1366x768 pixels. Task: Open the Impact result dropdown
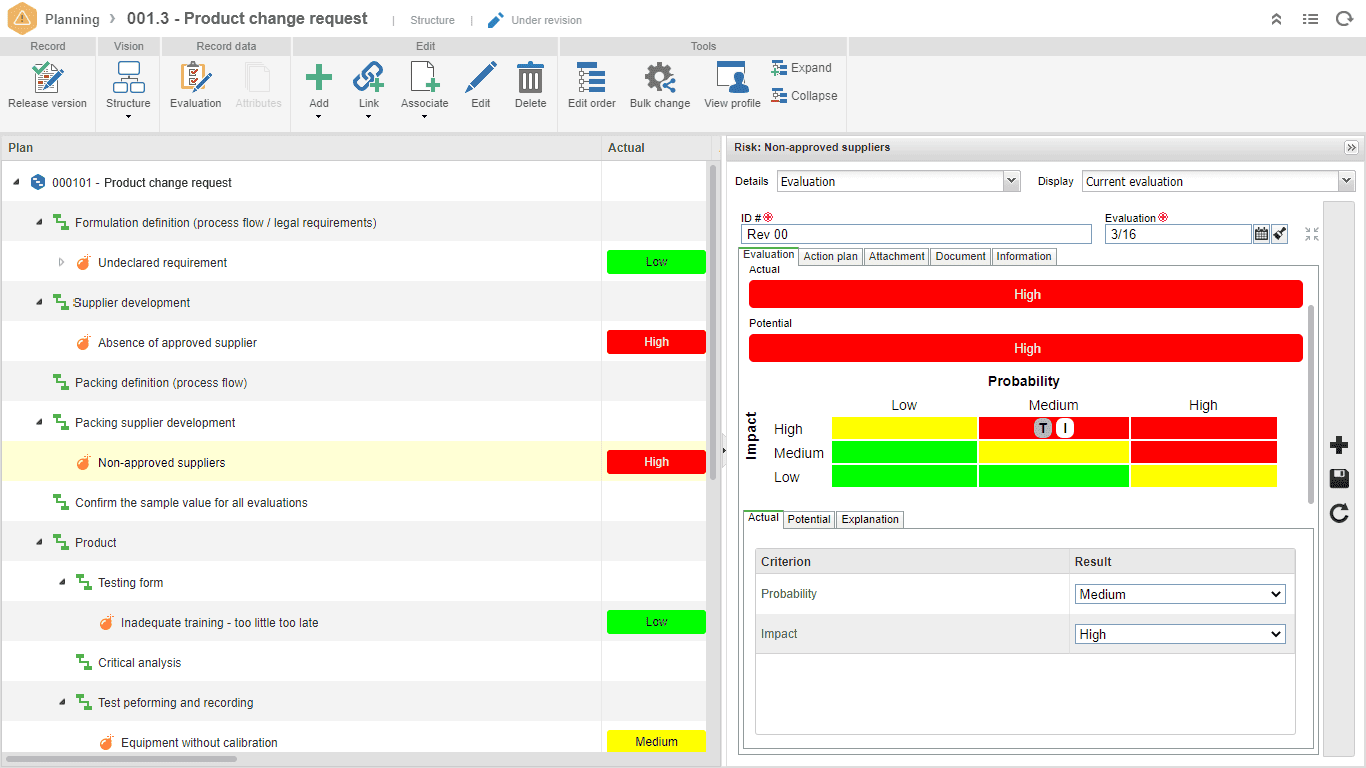1180,634
